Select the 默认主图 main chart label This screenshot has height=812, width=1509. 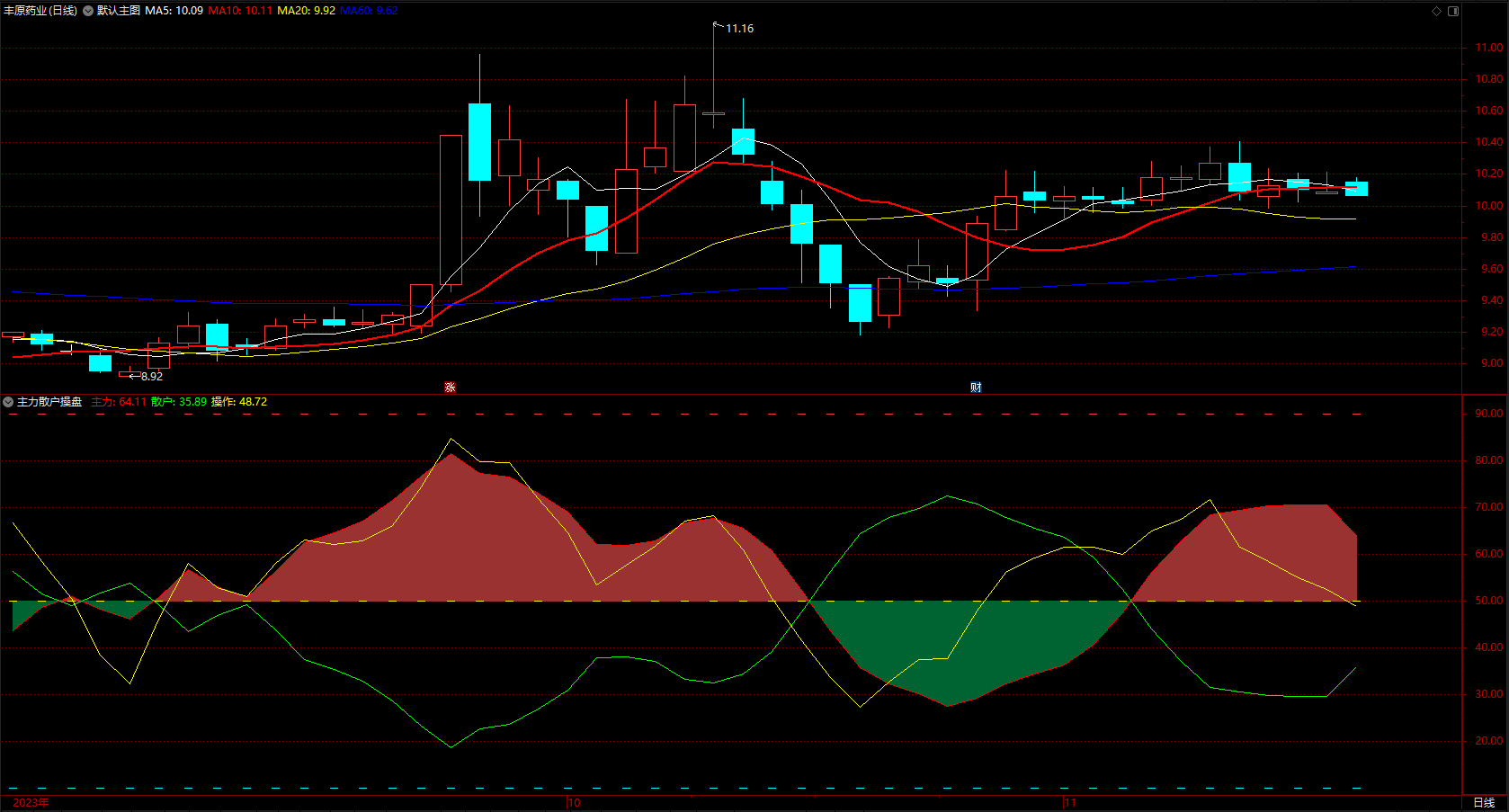[119, 11]
